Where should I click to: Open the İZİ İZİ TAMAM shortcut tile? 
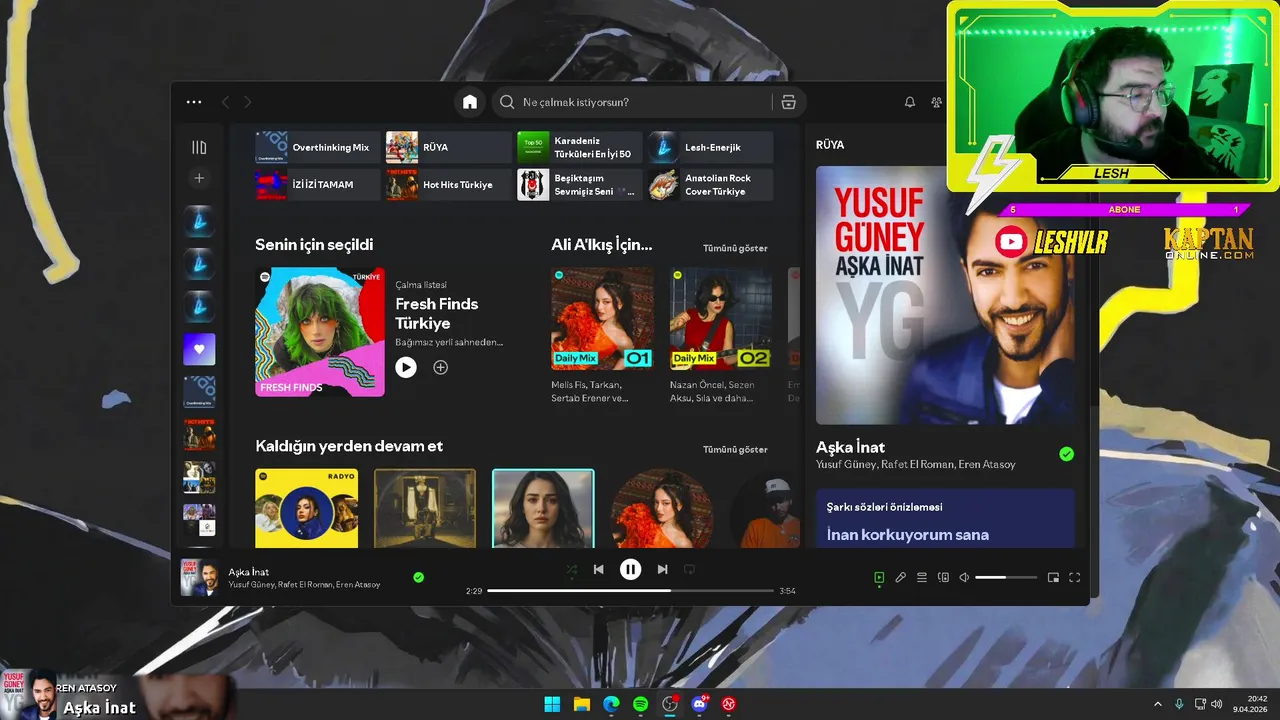[x=318, y=185]
